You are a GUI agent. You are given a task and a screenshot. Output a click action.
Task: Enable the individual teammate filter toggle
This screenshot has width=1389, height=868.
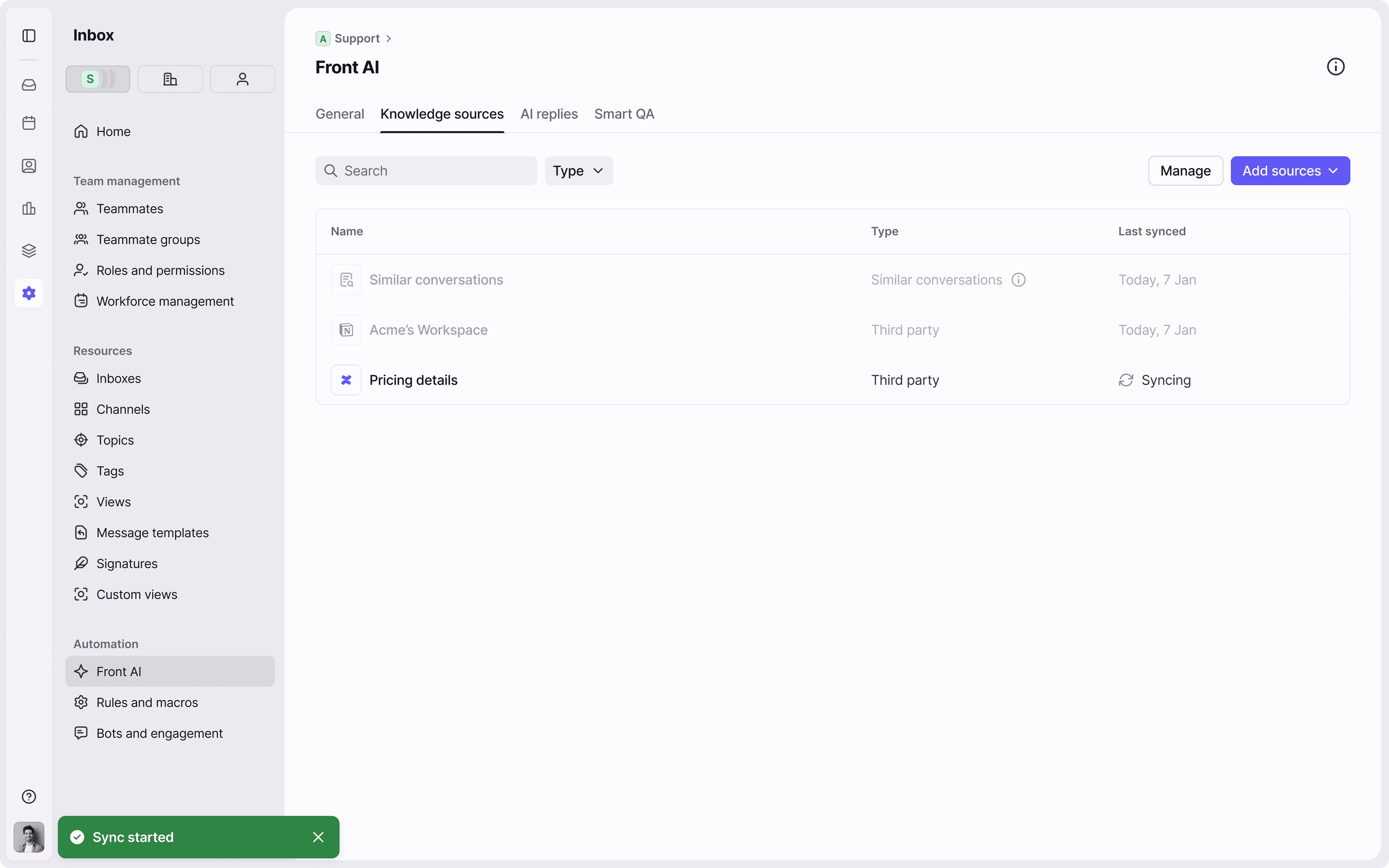242,78
